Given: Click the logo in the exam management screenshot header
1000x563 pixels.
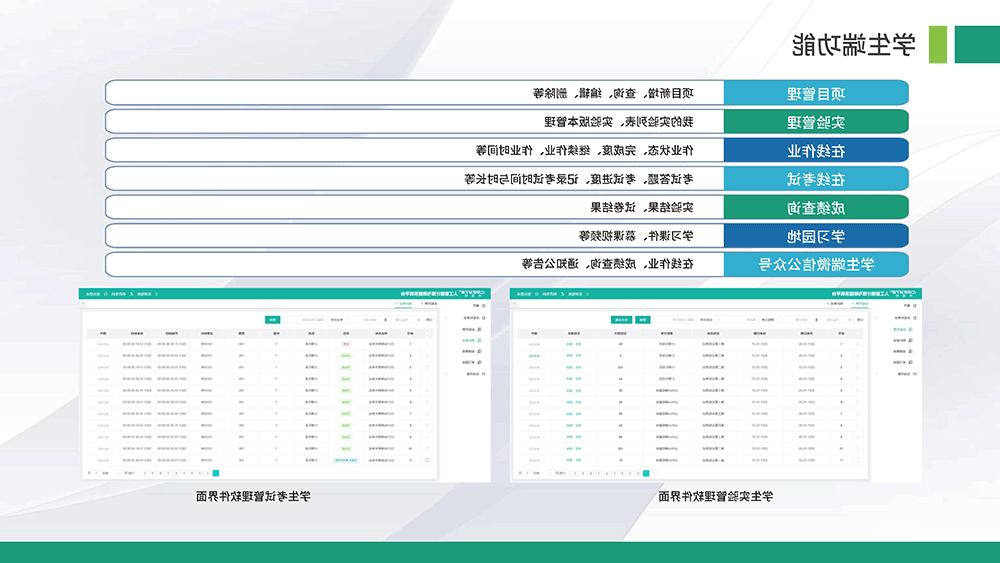Looking at the screenshot, I should point(473,294).
